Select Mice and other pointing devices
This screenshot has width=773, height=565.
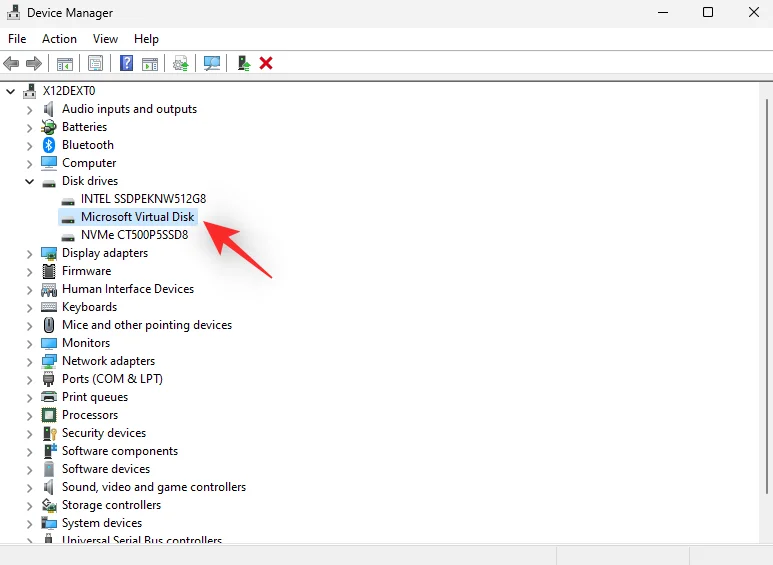coord(147,325)
